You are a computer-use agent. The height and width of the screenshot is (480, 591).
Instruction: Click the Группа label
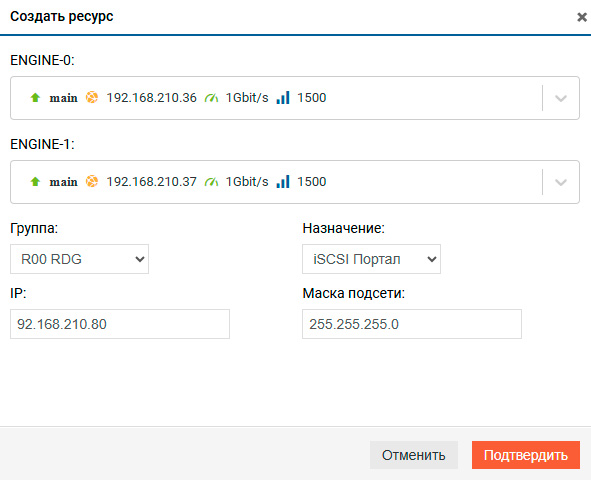click(34, 228)
